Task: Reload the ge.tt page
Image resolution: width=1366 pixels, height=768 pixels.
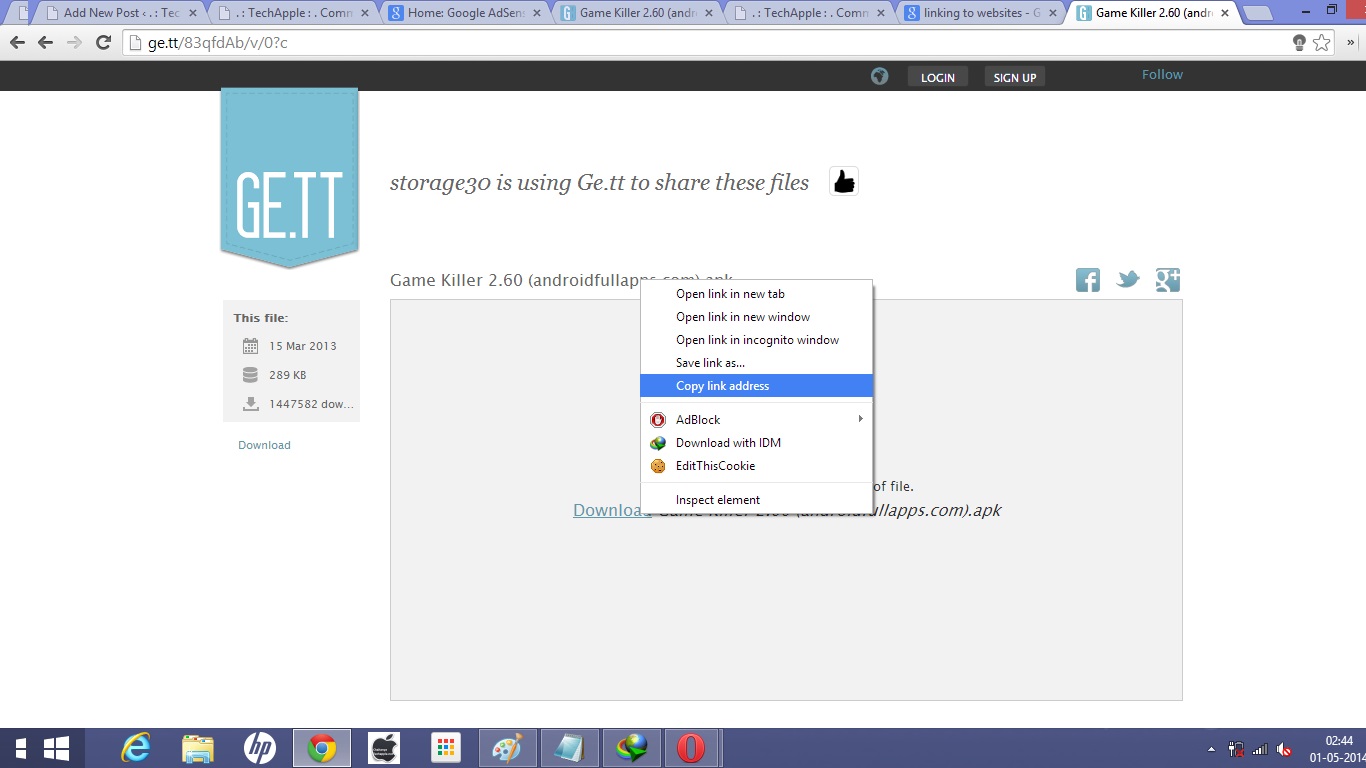Action: coord(103,42)
